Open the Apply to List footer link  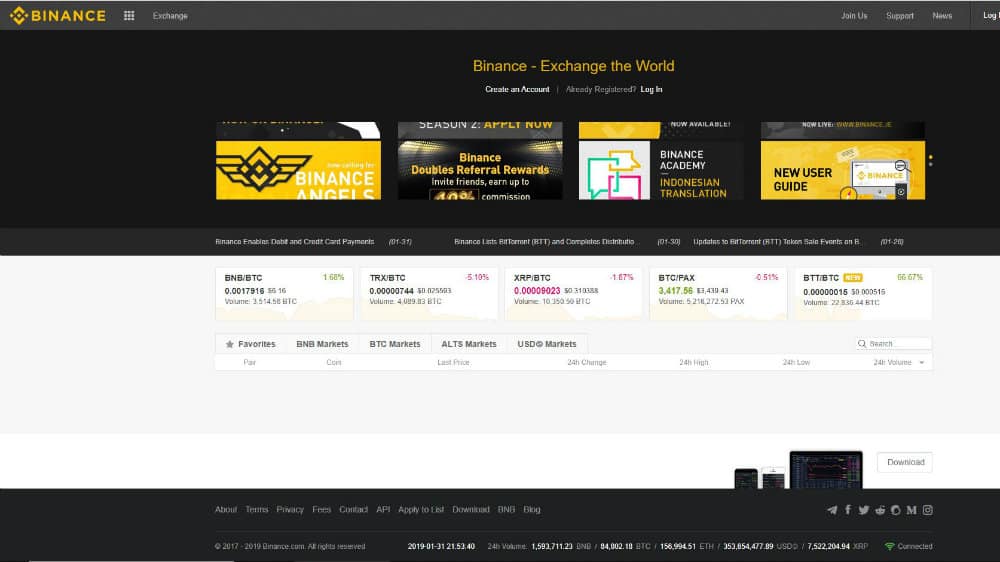point(421,510)
